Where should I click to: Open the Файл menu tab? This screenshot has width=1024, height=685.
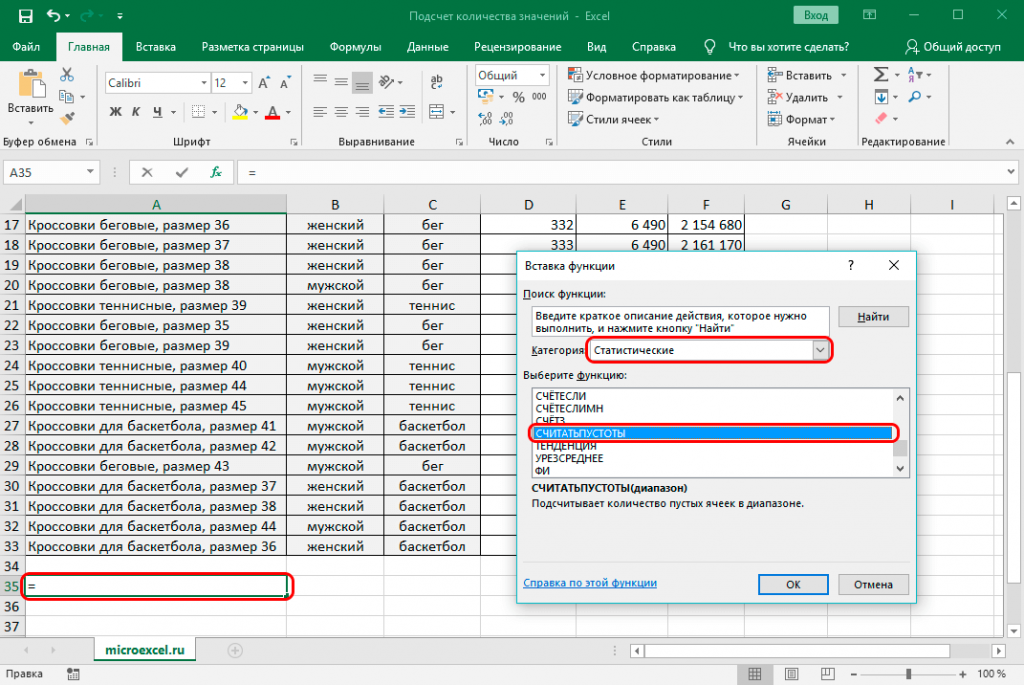[27, 47]
